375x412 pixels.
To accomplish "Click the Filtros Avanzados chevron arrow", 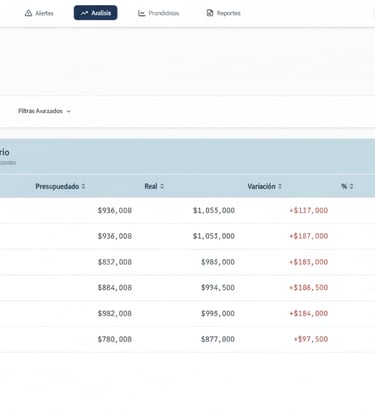I will 69,111.
